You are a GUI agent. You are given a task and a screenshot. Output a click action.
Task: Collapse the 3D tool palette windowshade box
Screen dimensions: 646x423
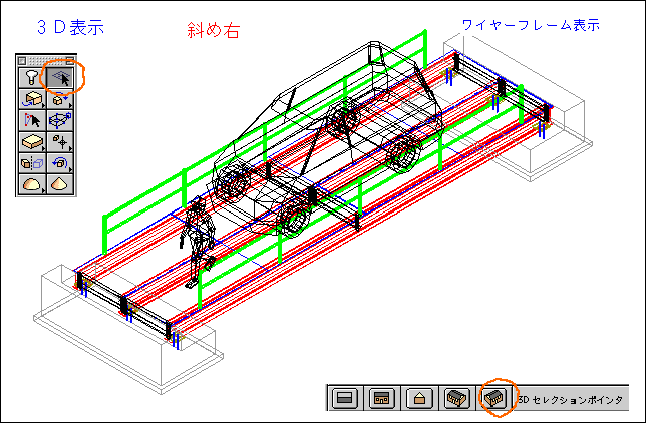(70, 61)
